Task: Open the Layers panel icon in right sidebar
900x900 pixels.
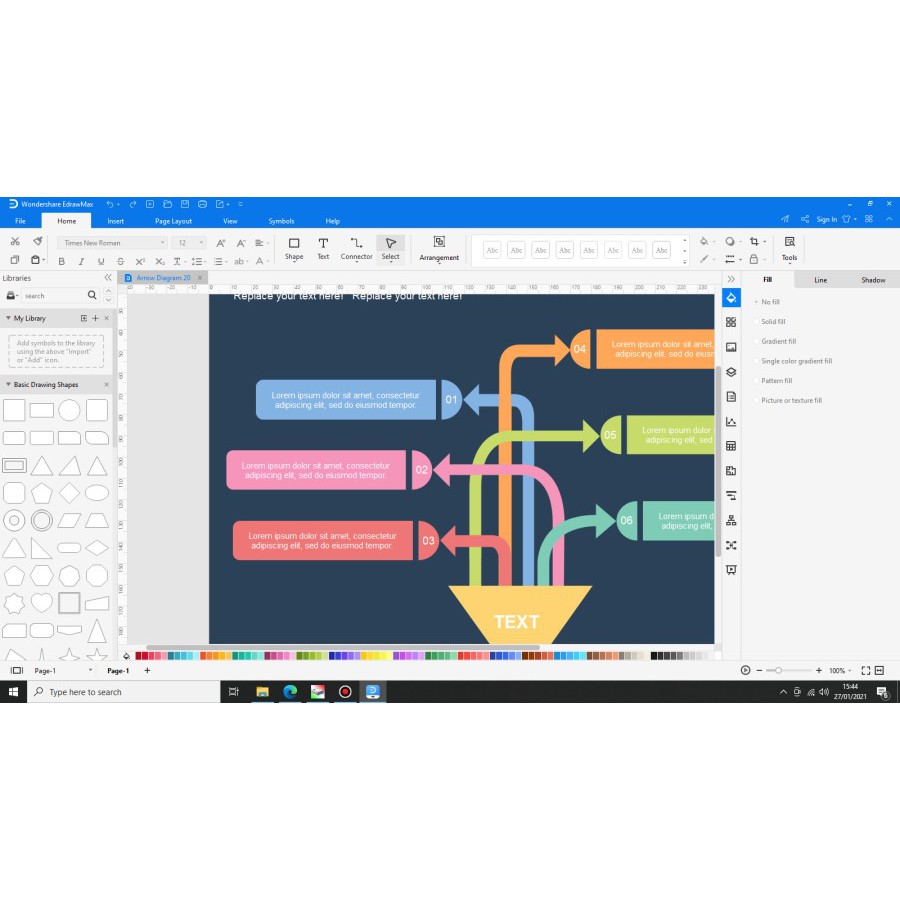Action: 731,372
